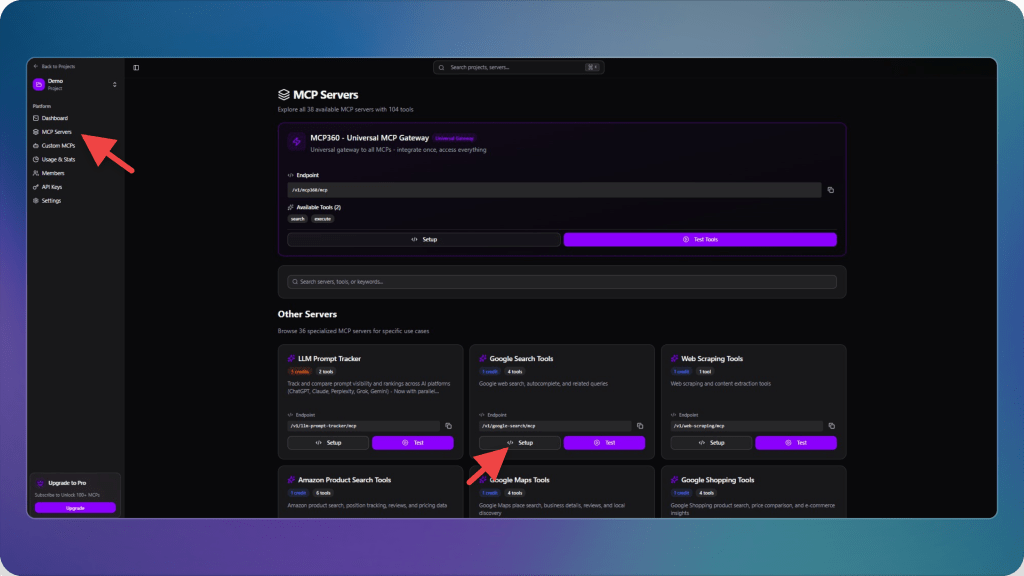
Task: Click 'Available Tools (2)' label
Action: click(319, 207)
